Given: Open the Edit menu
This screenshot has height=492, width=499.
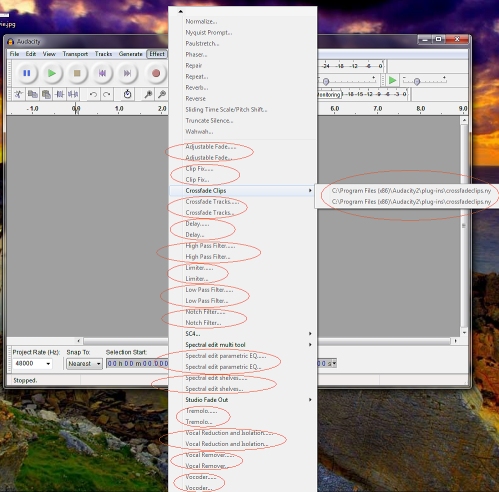Looking at the screenshot, I should point(31,54).
